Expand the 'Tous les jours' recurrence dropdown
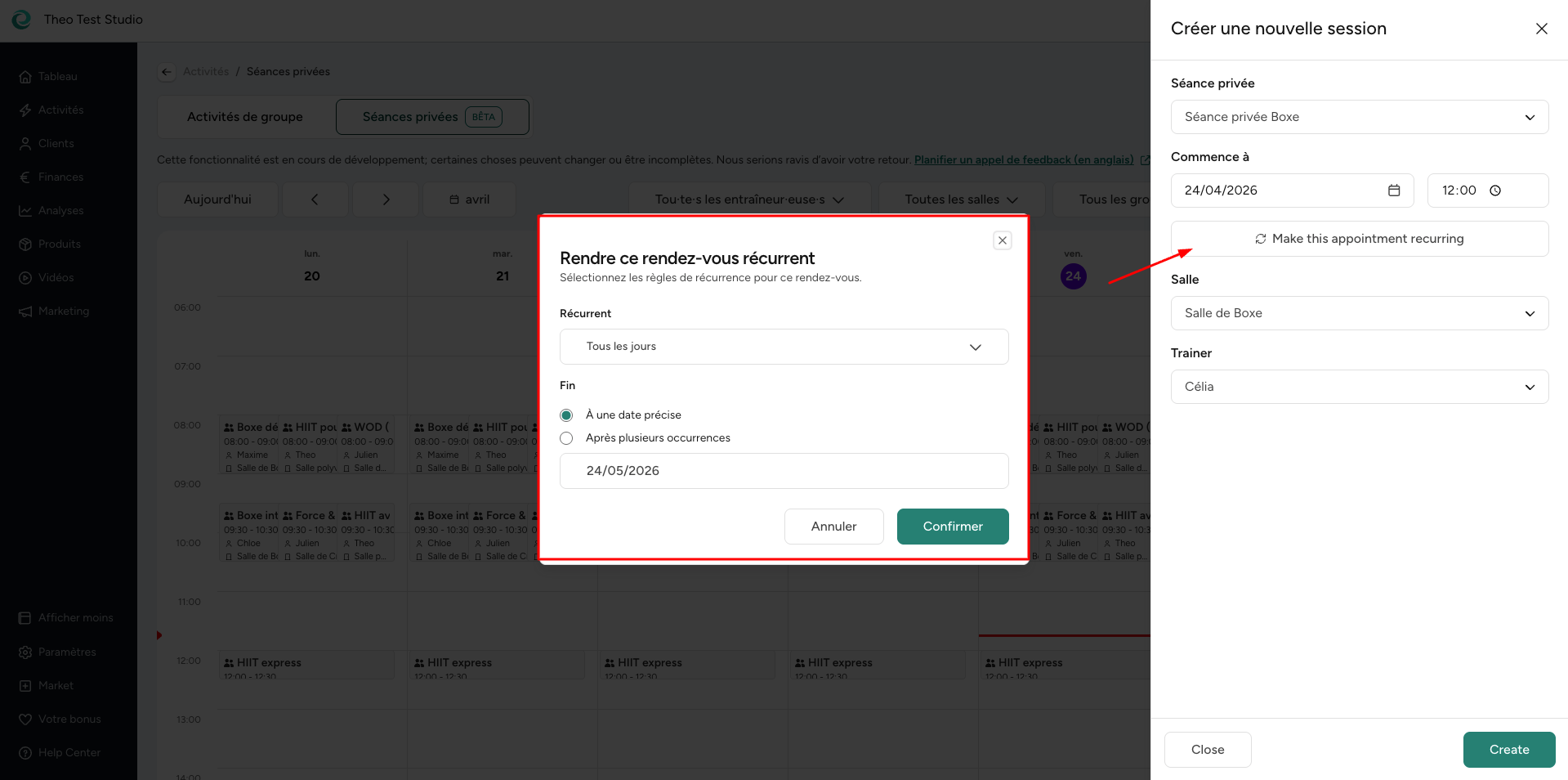The height and width of the screenshot is (780, 1568). pyautogui.click(x=784, y=347)
